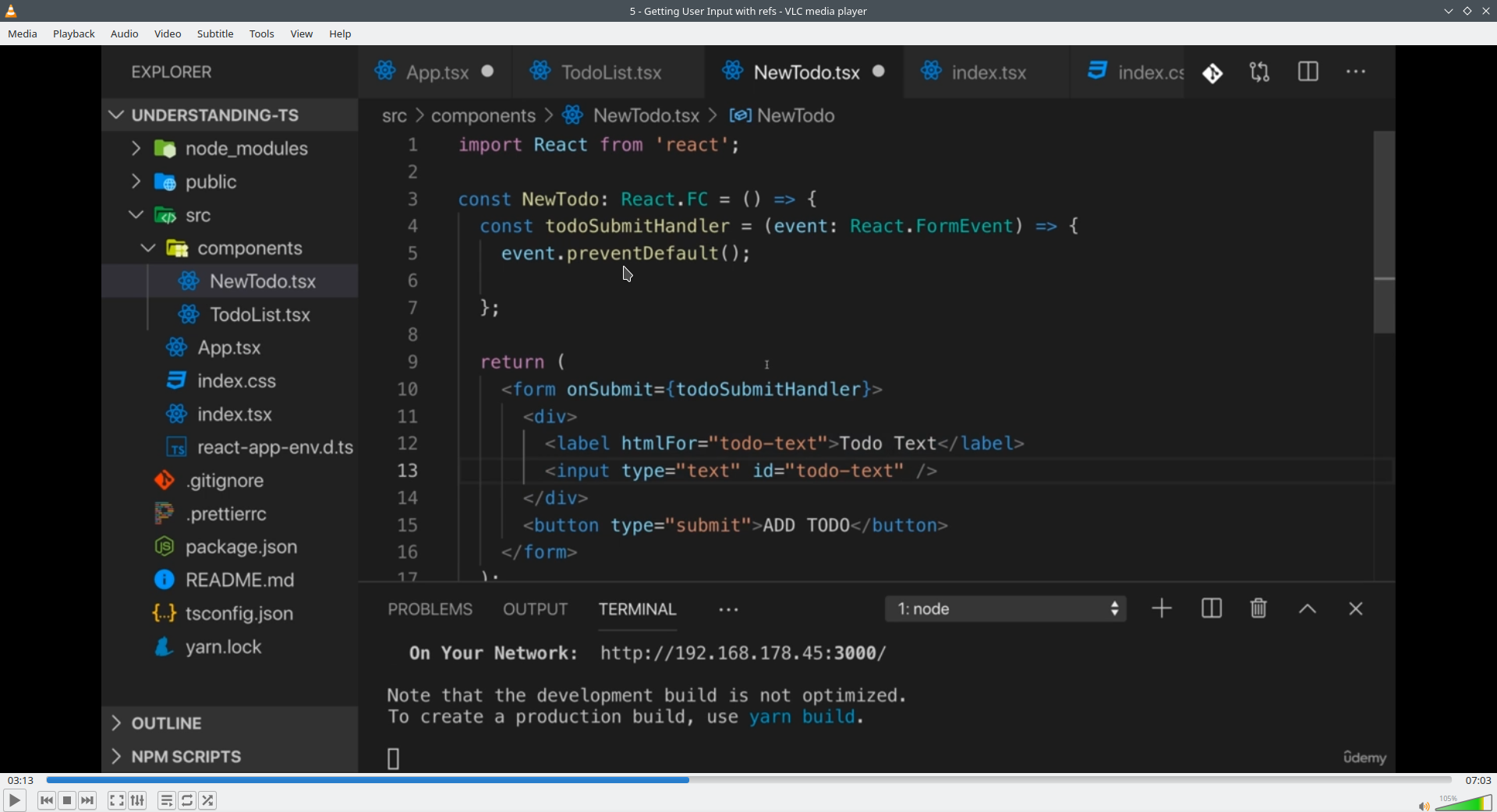Open package.json in the explorer
Viewport: 1497px width, 812px height.
click(x=230, y=547)
